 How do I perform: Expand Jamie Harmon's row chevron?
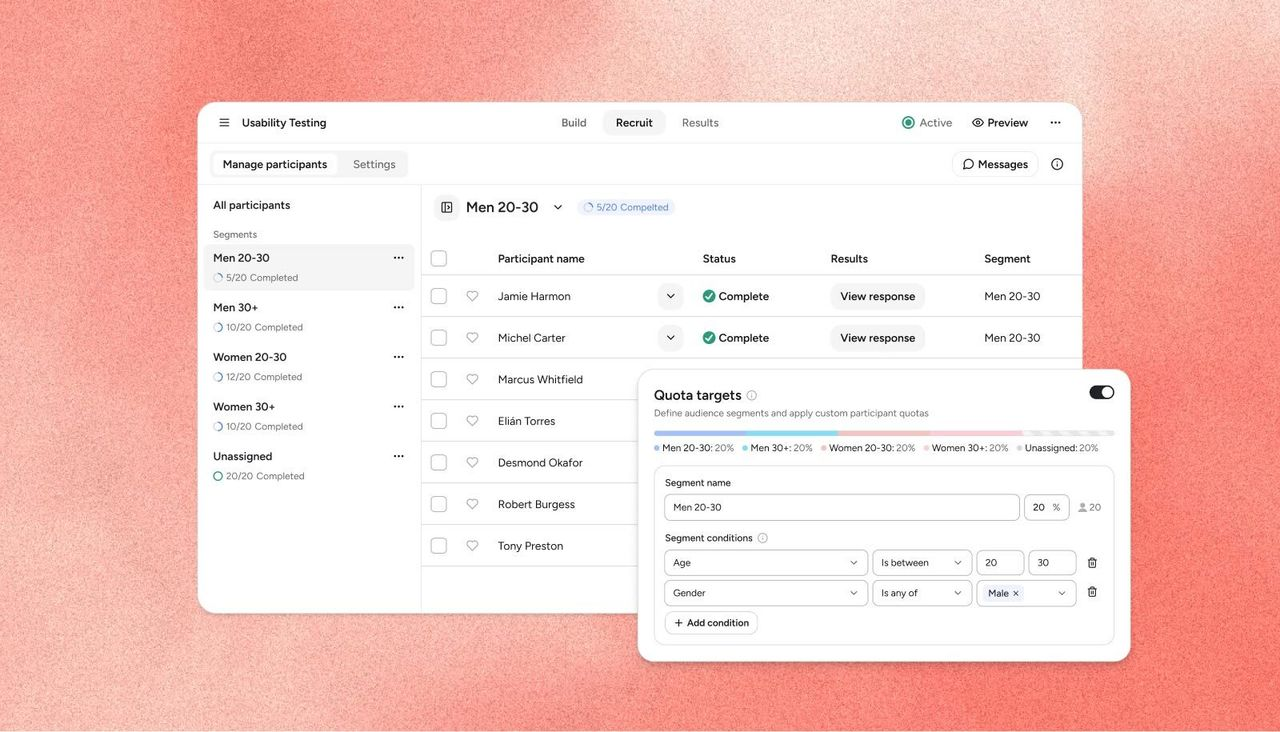(671, 296)
